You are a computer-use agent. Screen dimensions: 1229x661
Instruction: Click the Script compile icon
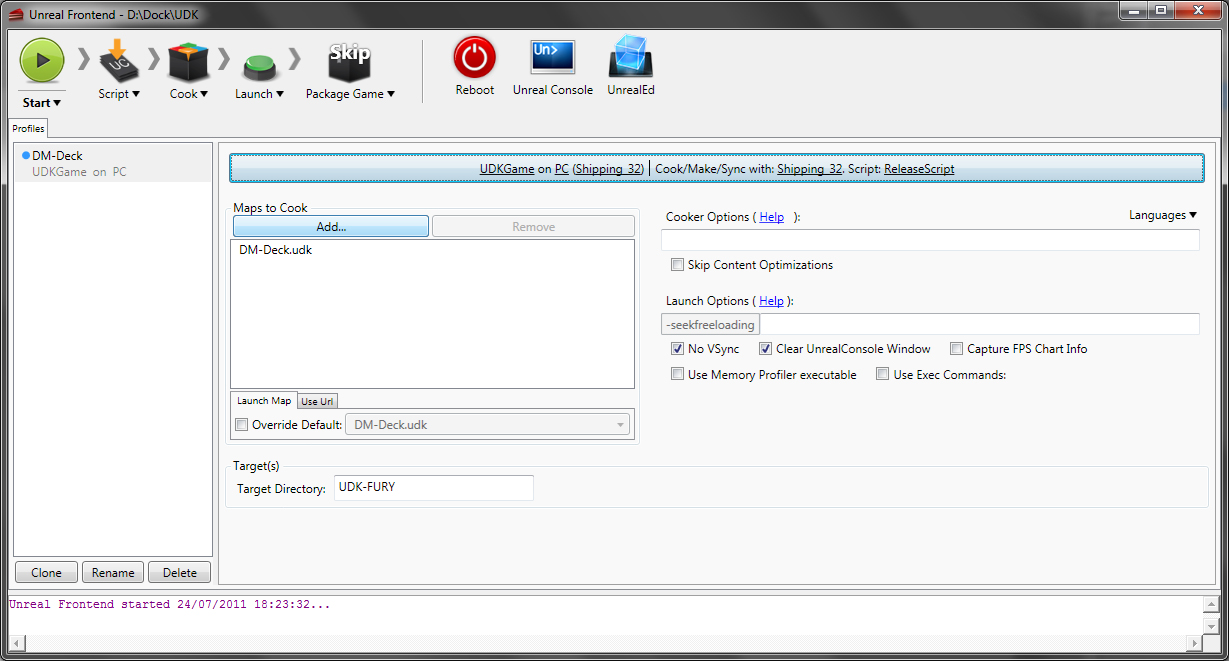pyautogui.click(x=119, y=62)
